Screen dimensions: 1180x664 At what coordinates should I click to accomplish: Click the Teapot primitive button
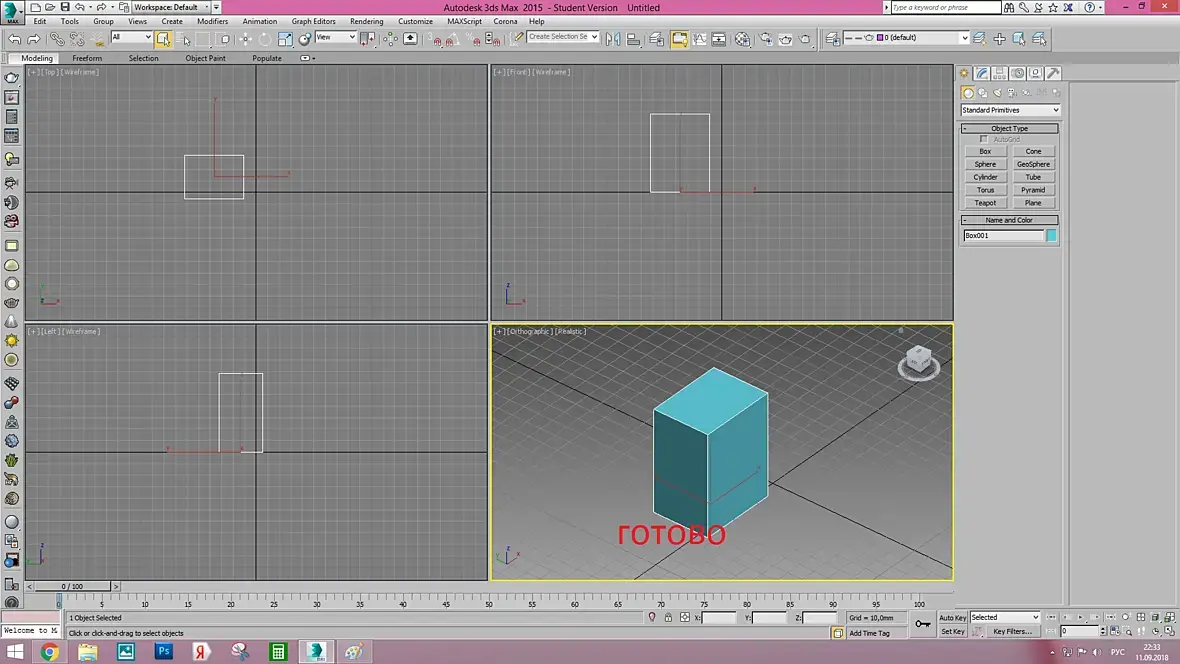pyautogui.click(x=985, y=203)
